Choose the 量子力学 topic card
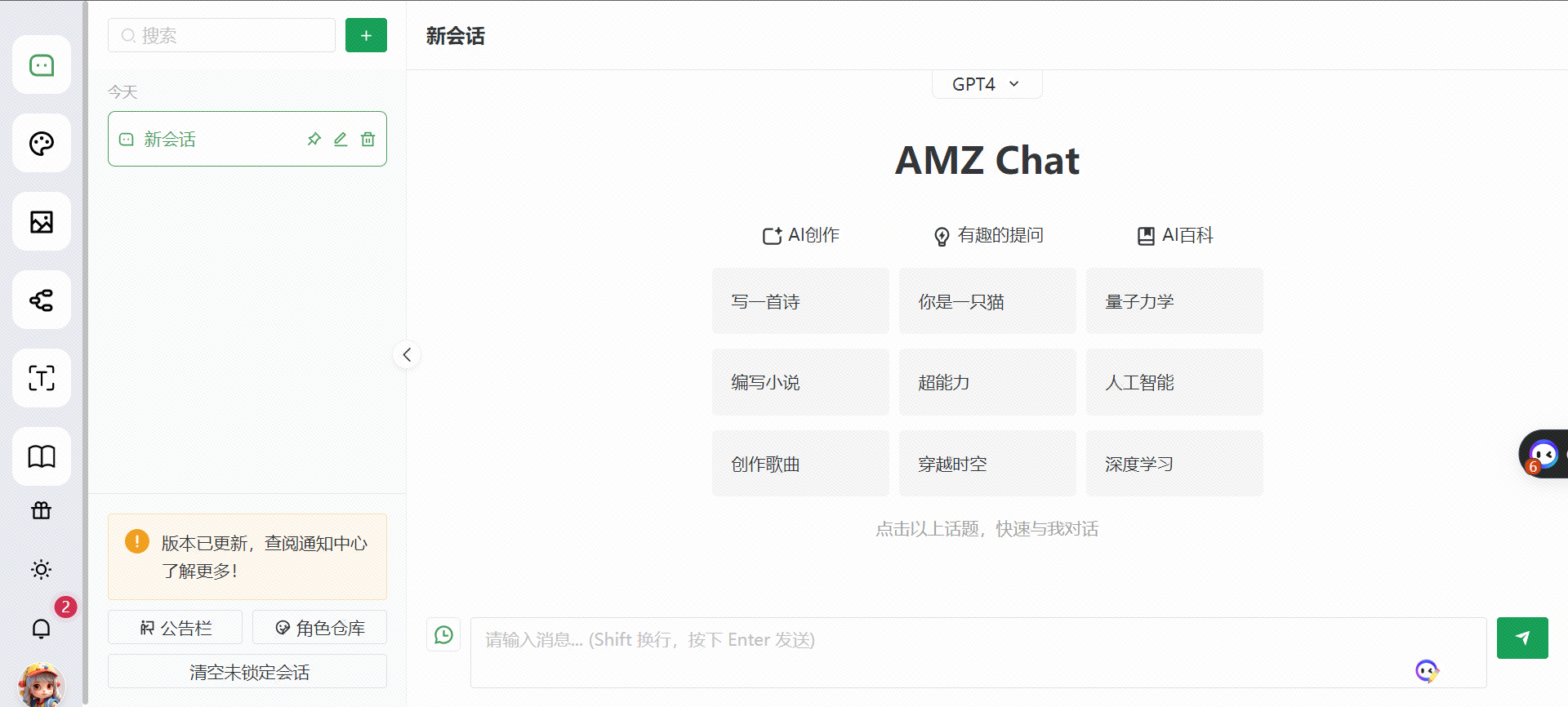The height and width of the screenshot is (707, 1568). click(x=1174, y=301)
